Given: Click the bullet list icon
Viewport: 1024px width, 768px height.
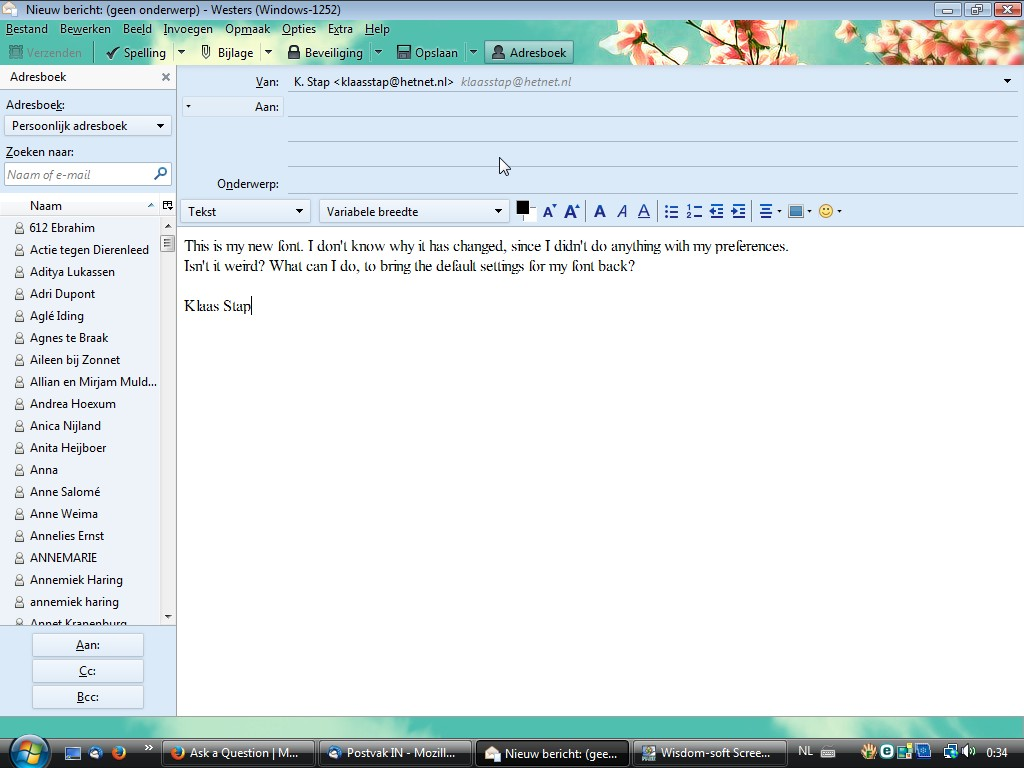Looking at the screenshot, I should click(672, 212).
